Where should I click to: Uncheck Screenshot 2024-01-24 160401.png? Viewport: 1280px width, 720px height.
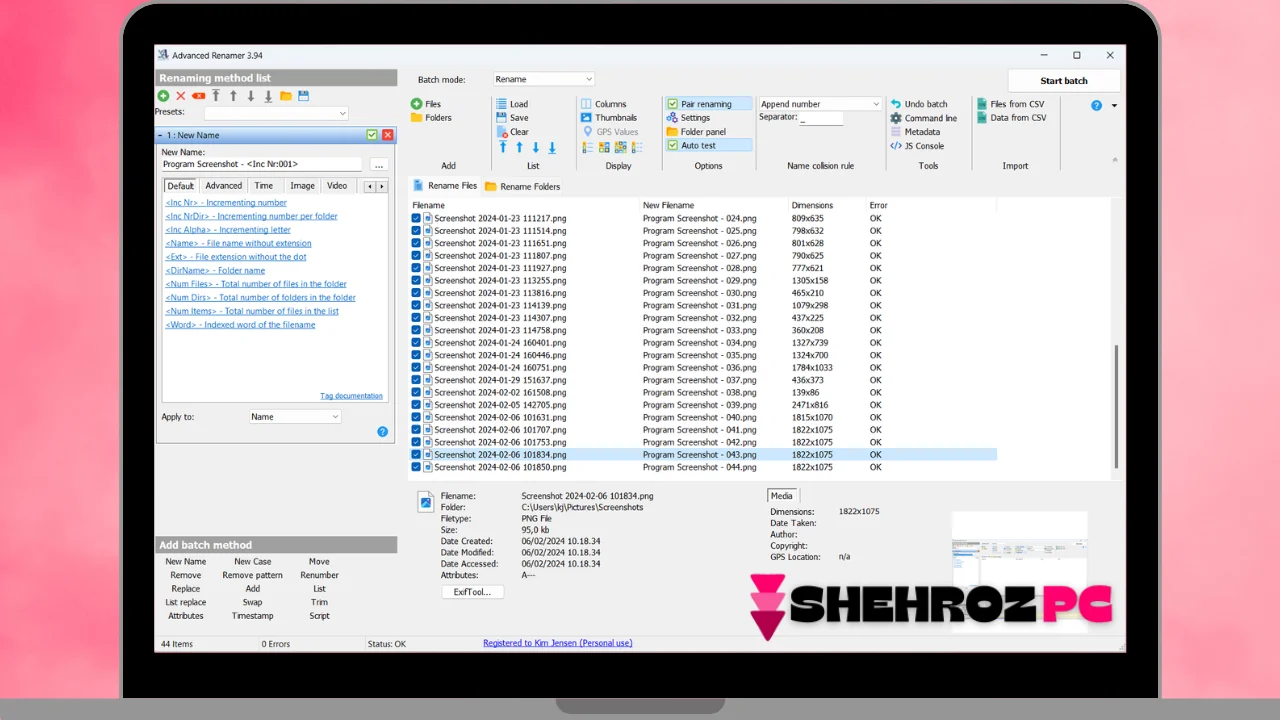pyautogui.click(x=416, y=343)
